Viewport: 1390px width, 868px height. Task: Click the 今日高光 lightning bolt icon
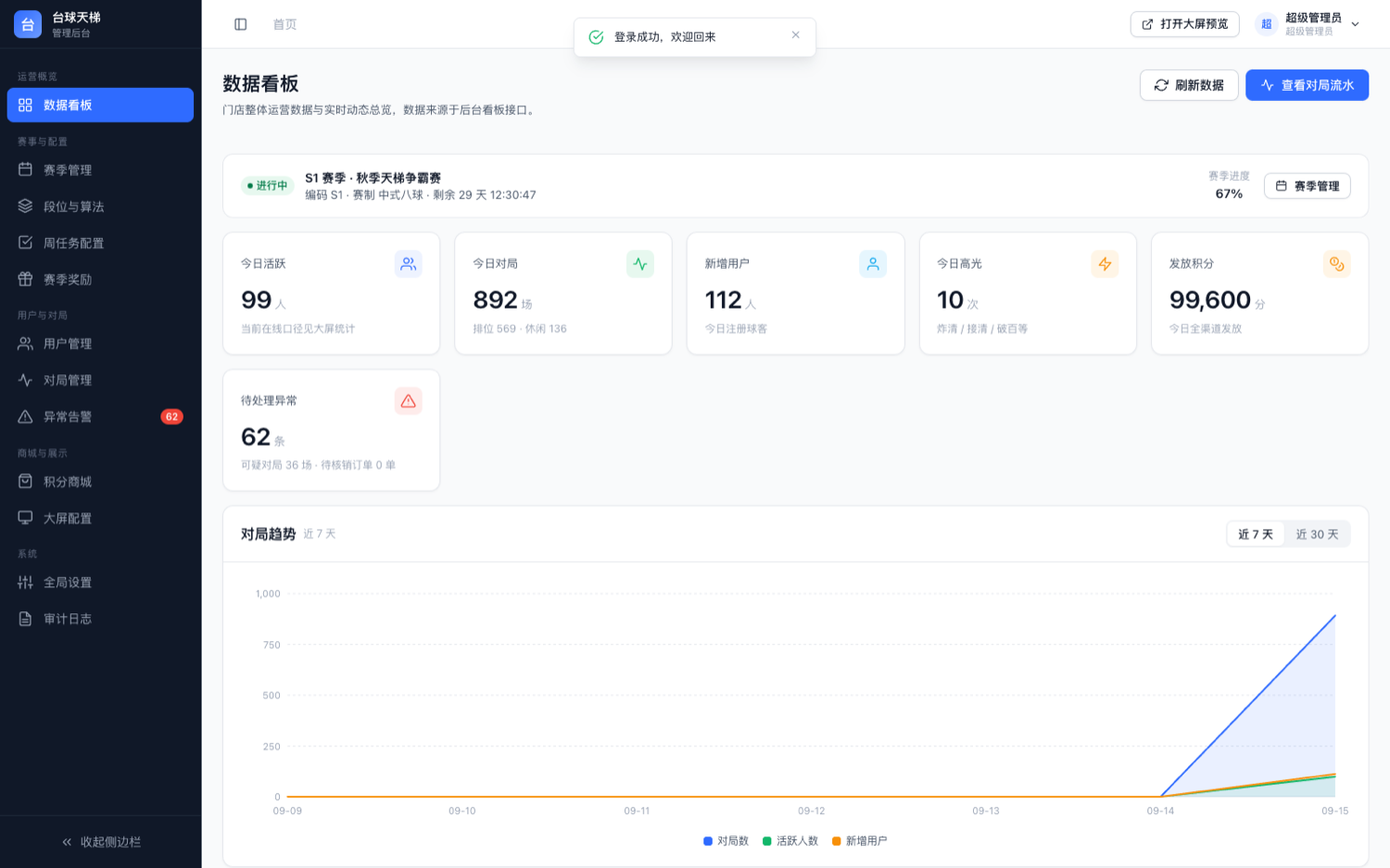pyautogui.click(x=1105, y=264)
